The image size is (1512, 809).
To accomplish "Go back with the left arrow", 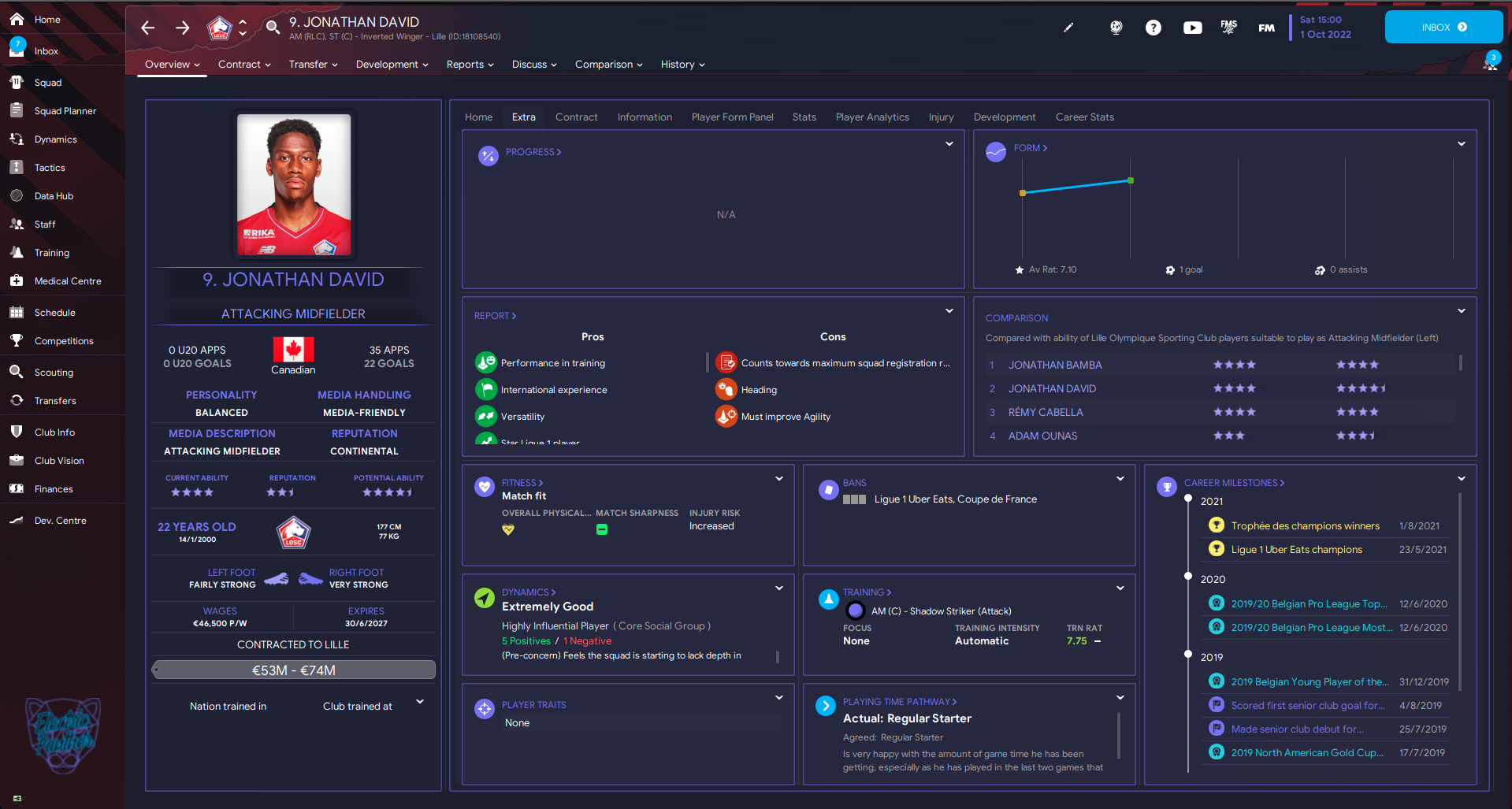I will click(147, 28).
